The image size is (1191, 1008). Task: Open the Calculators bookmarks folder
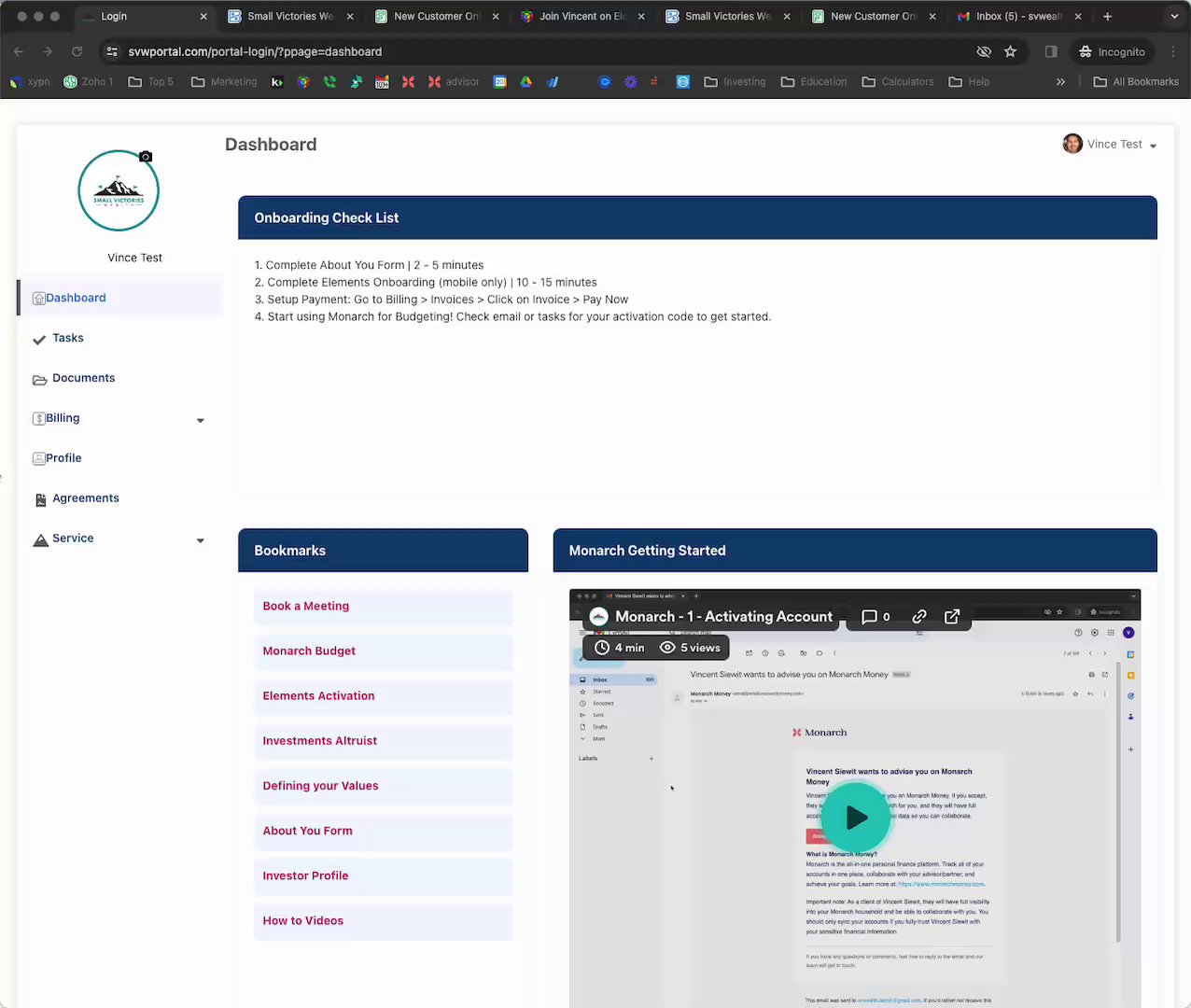tap(897, 82)
